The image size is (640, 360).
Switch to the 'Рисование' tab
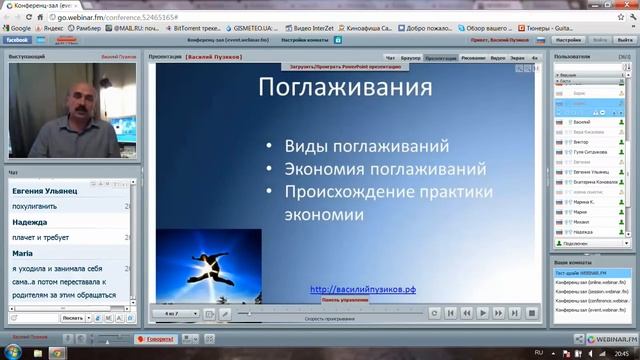pyautogui.click(x=473, y=58)
